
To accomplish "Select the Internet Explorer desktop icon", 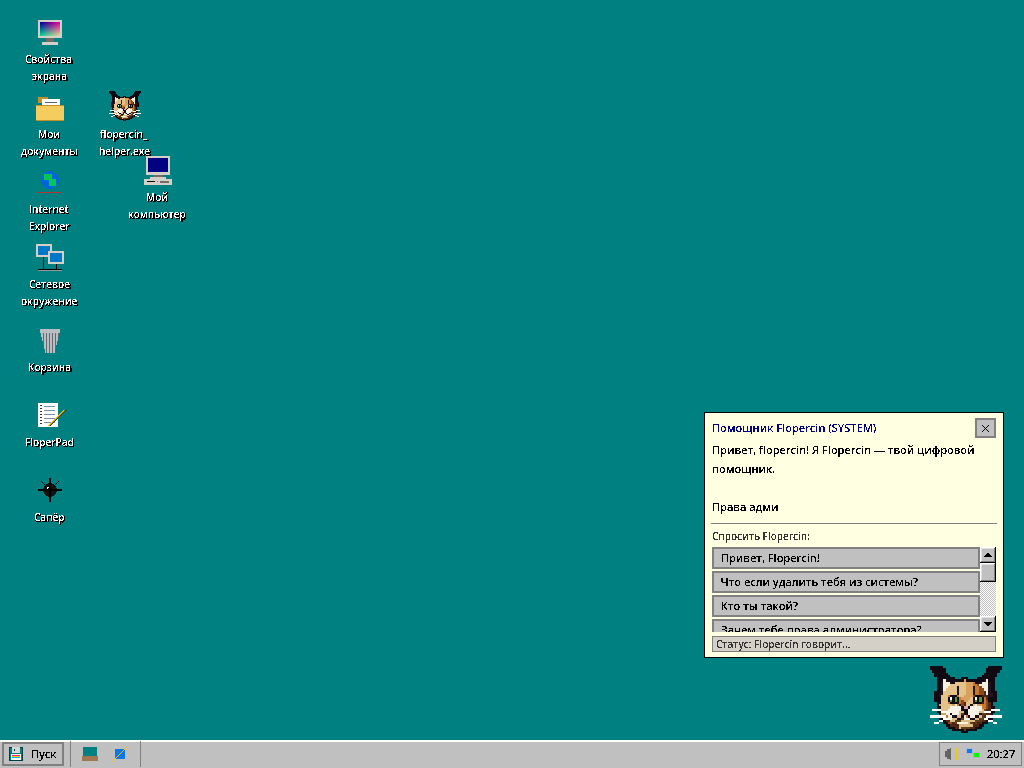I will click(x=49, y=201).
